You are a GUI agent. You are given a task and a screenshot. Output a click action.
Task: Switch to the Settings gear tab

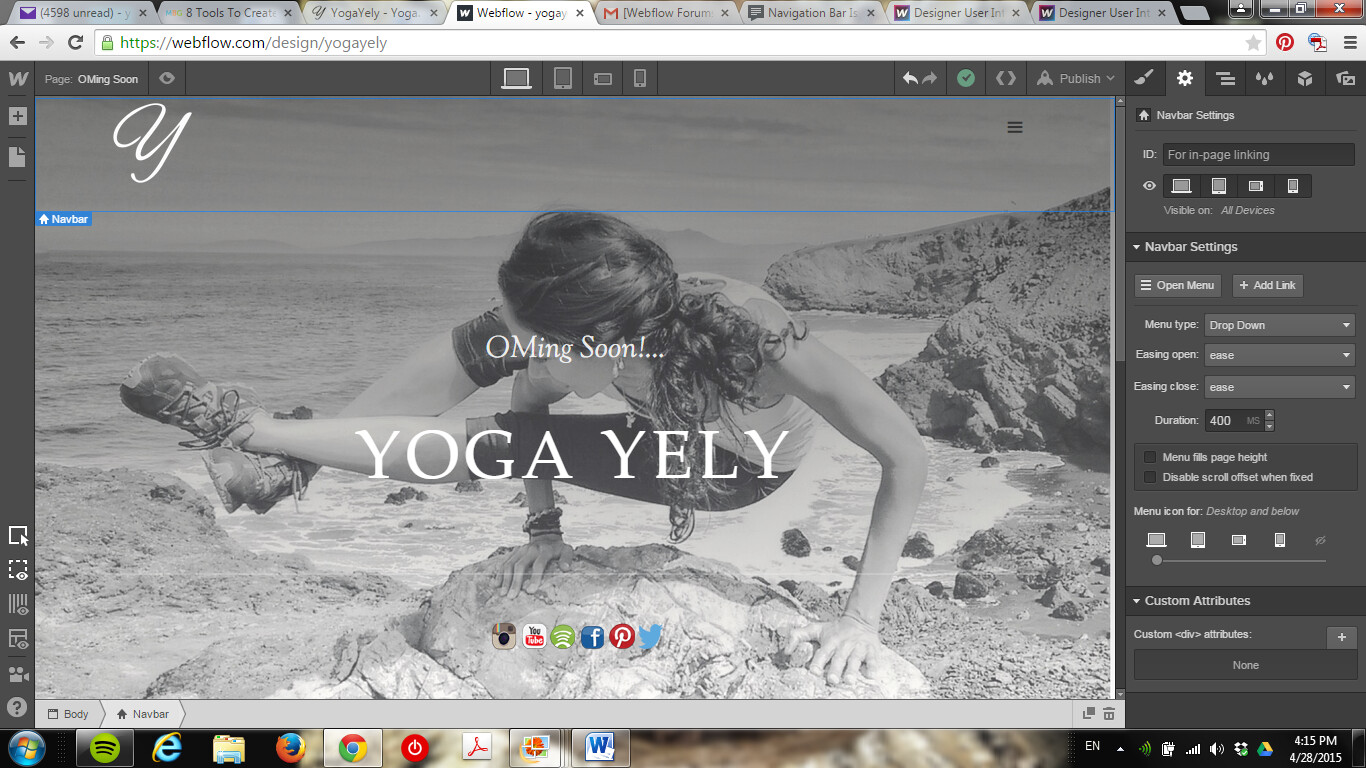pos(1185,78)
